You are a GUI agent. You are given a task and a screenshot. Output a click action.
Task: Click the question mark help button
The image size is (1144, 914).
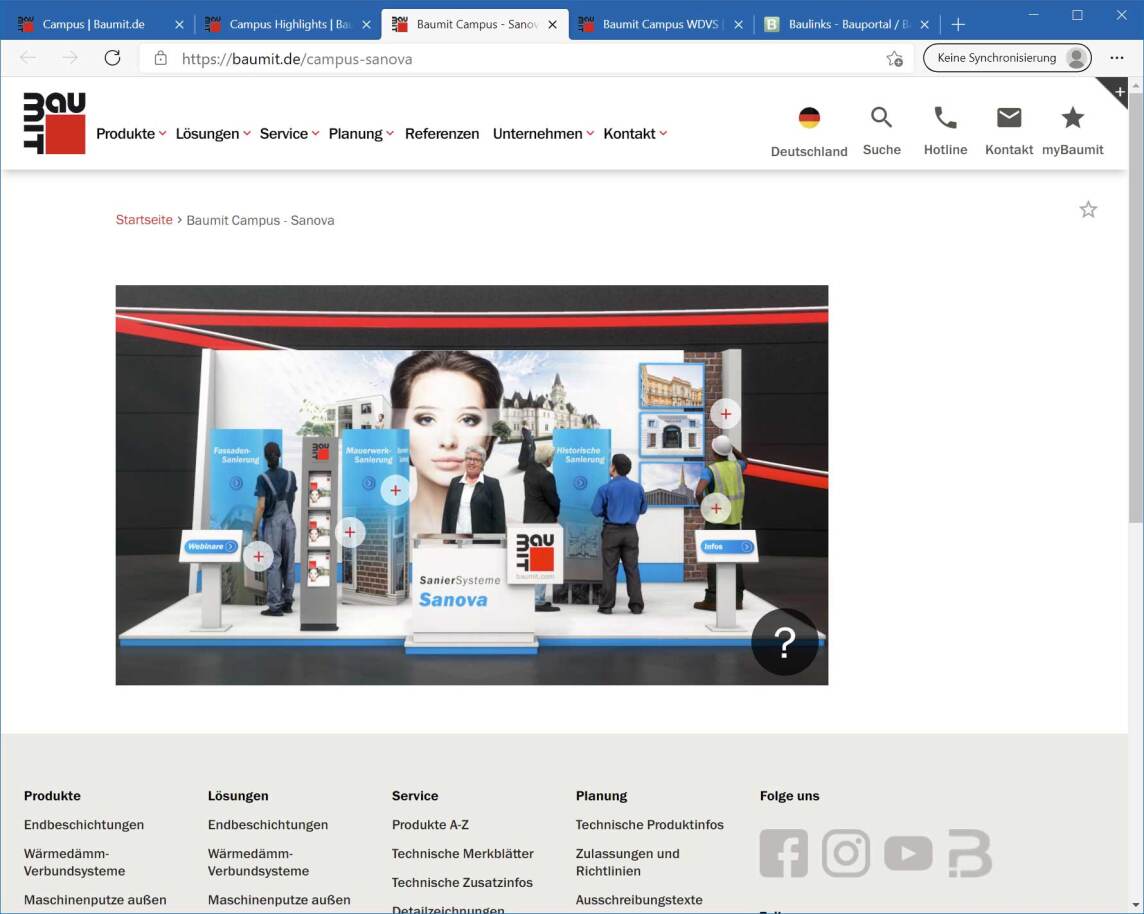coord(785,642)
